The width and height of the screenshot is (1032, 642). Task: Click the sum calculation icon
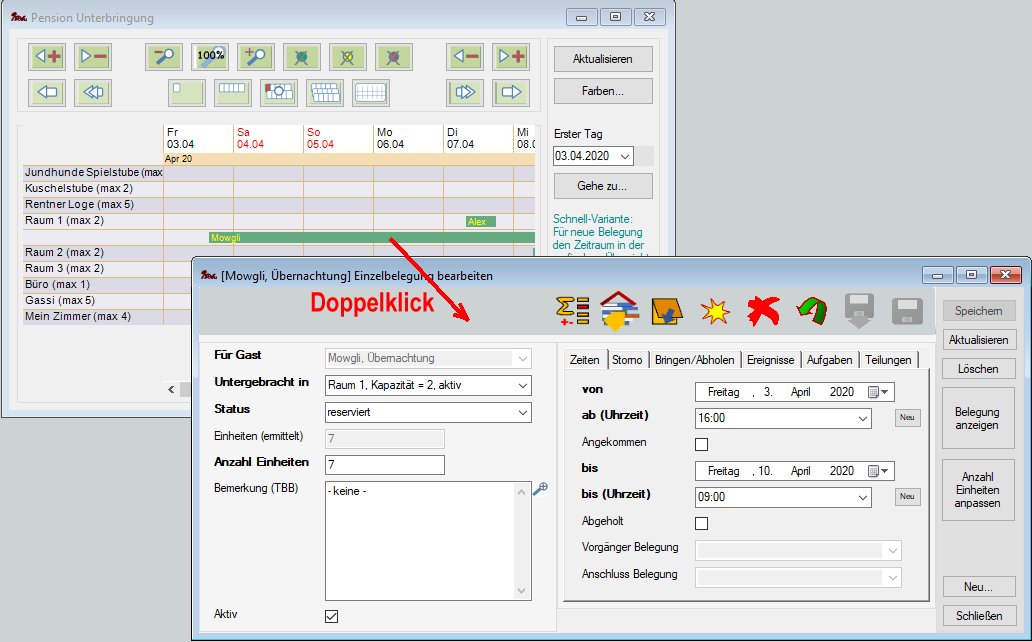(572, 311)
